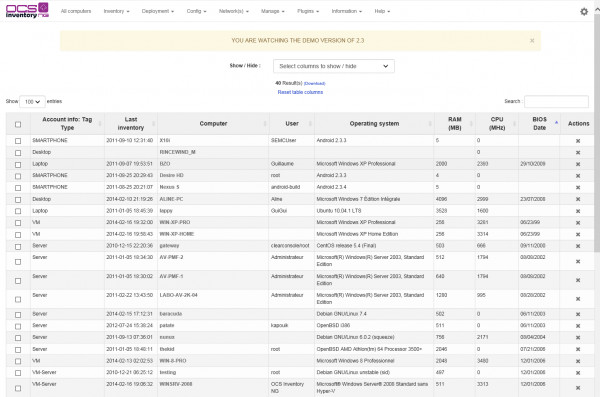The height and width of the screenshot is (397, 600).
Task: Sort by RAM (MB) column header
Action: tap(455, 123)
